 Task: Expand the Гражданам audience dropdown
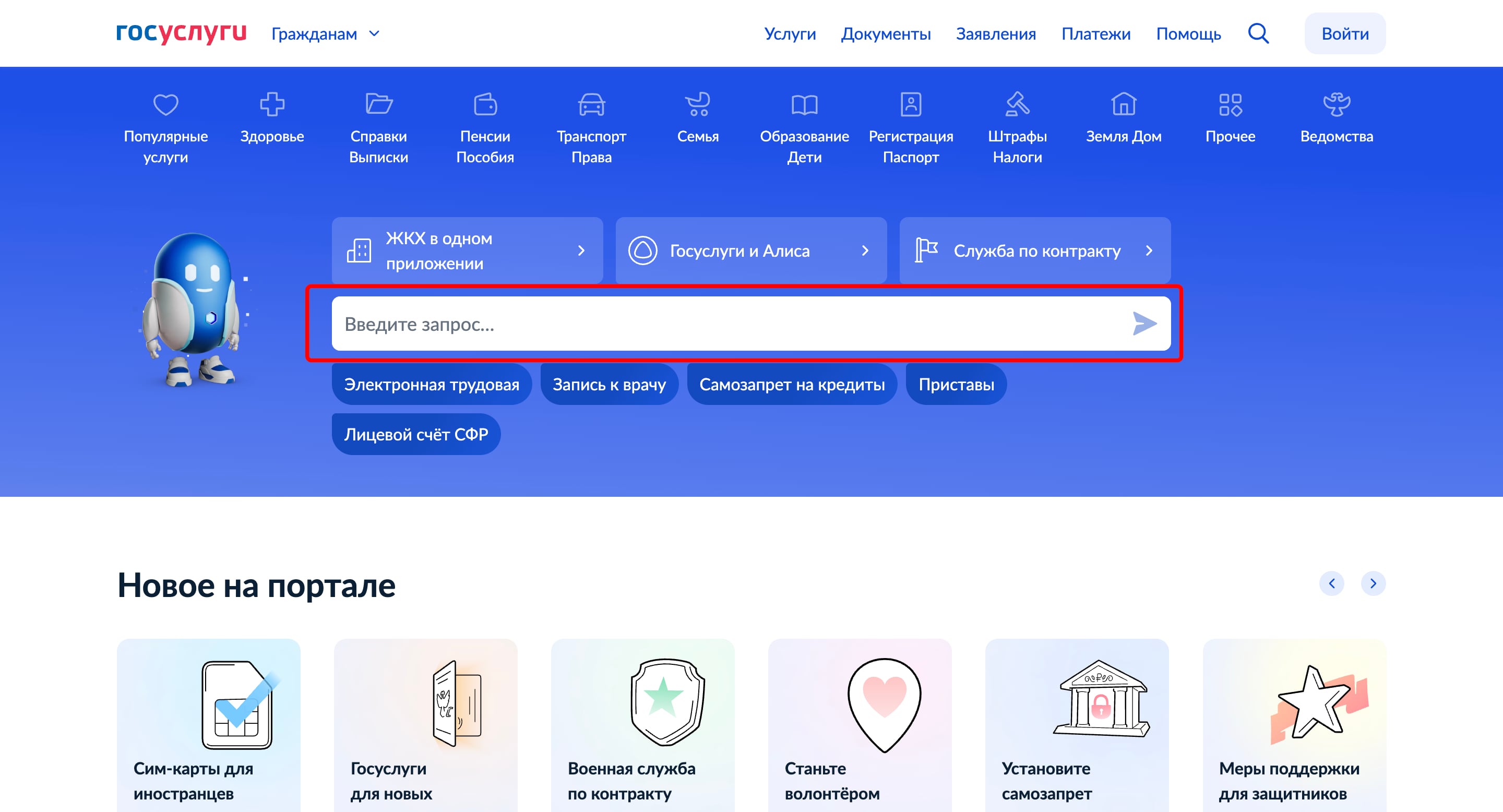(x=326, y=34)
